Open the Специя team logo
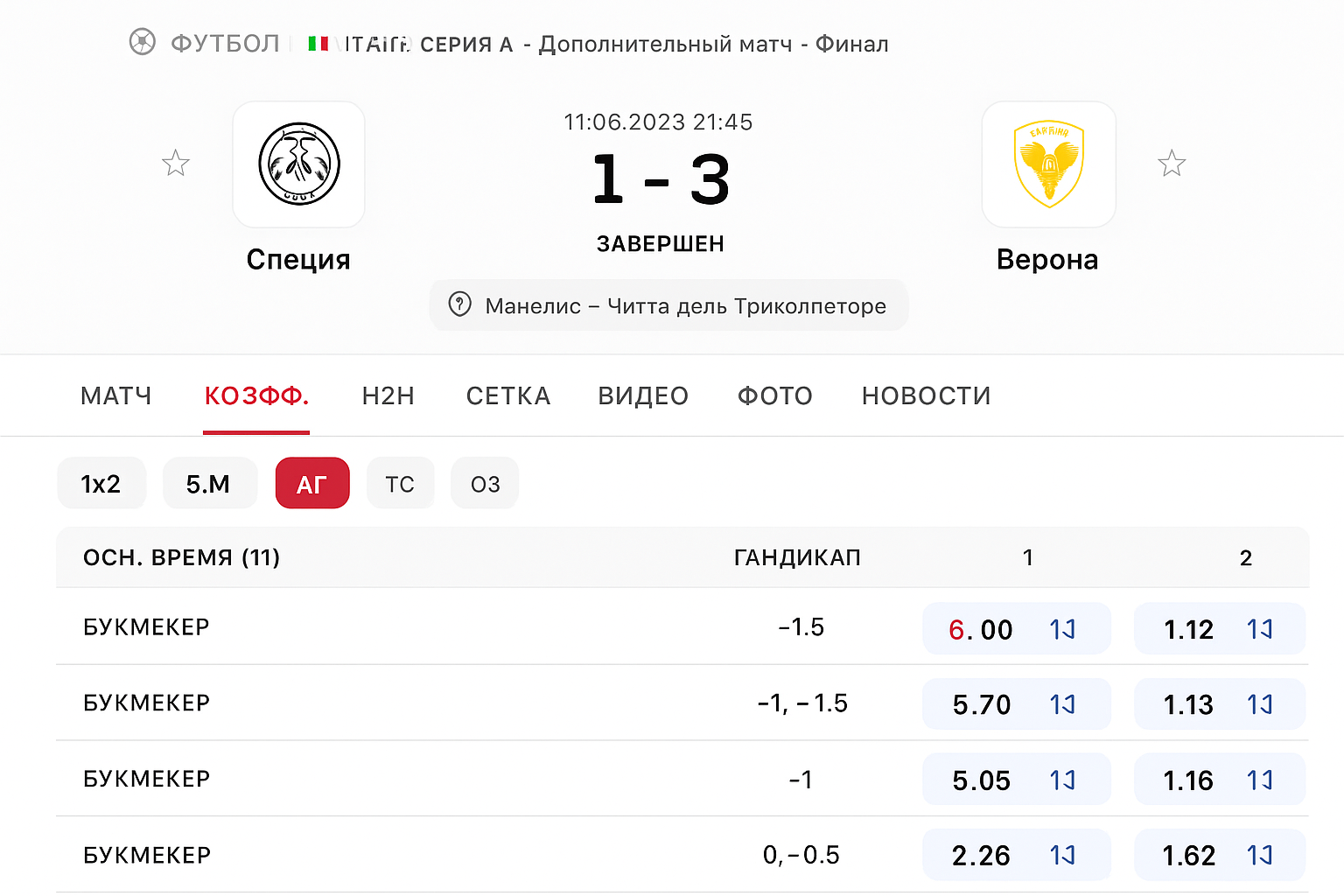1344x896 pixels. tap(298, 164)
